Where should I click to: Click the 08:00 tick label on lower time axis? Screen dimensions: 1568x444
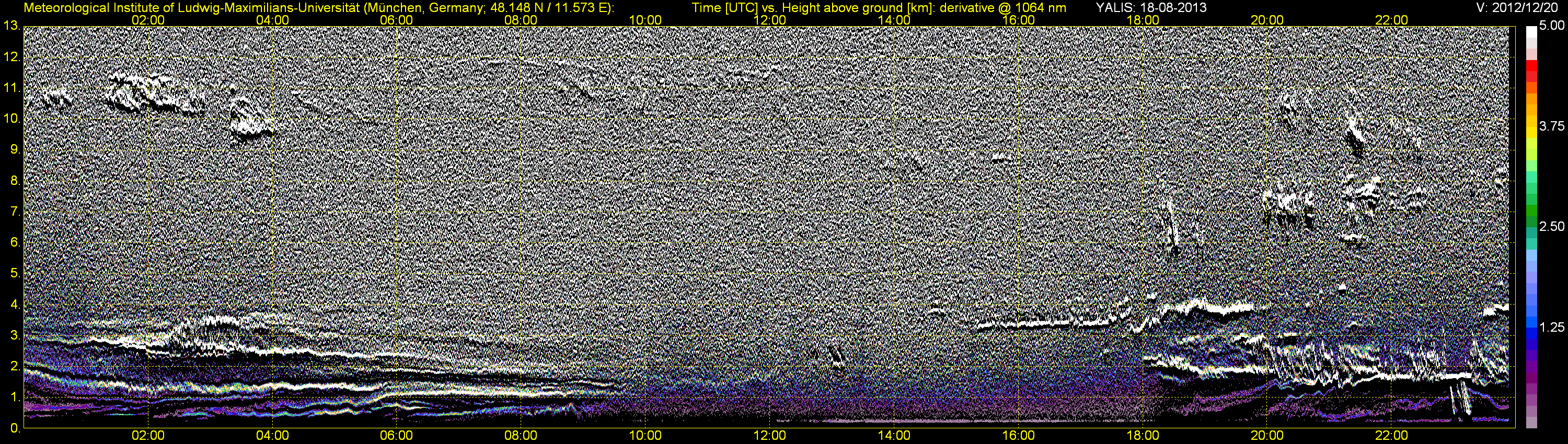[521, 436]
